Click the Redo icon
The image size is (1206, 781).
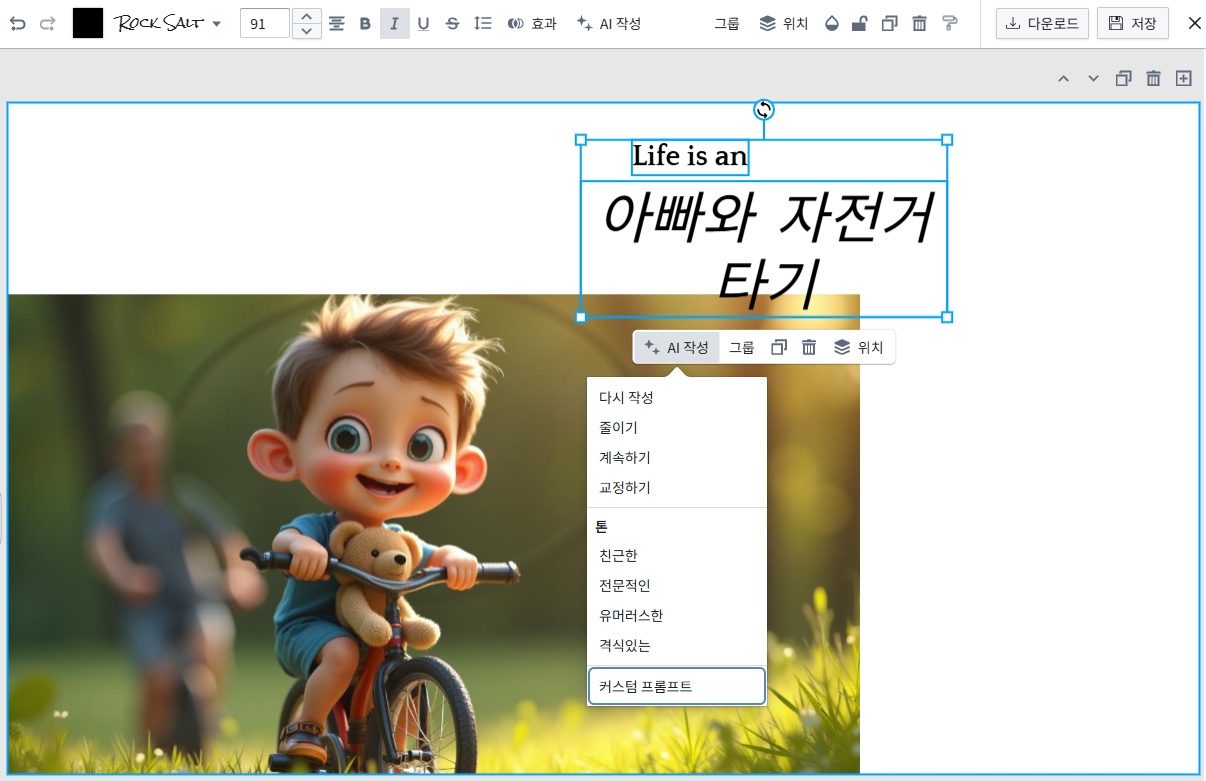(x=47, y=23)
